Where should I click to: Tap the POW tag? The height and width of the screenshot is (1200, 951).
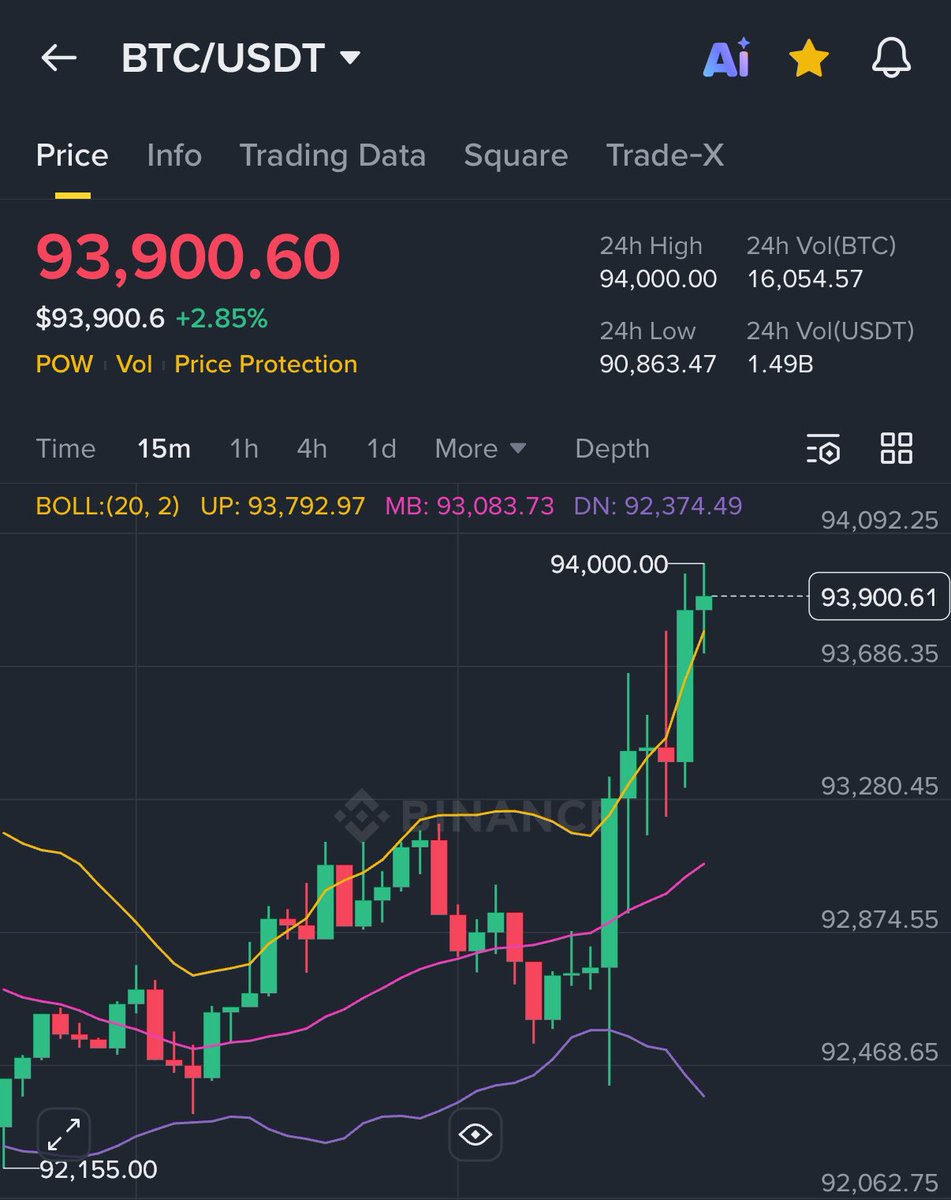[x=64, y=364]
